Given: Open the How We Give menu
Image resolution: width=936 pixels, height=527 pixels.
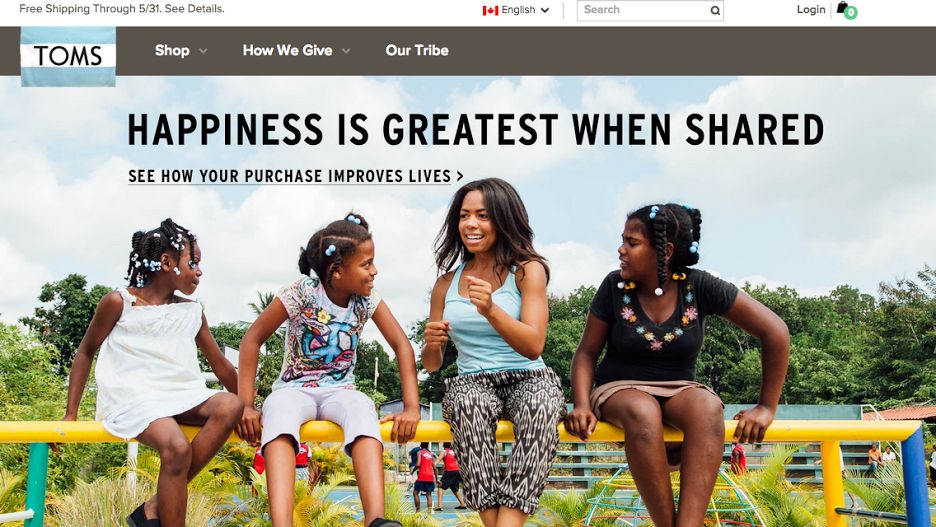Looking at the screenshot, I should (288, 51).
